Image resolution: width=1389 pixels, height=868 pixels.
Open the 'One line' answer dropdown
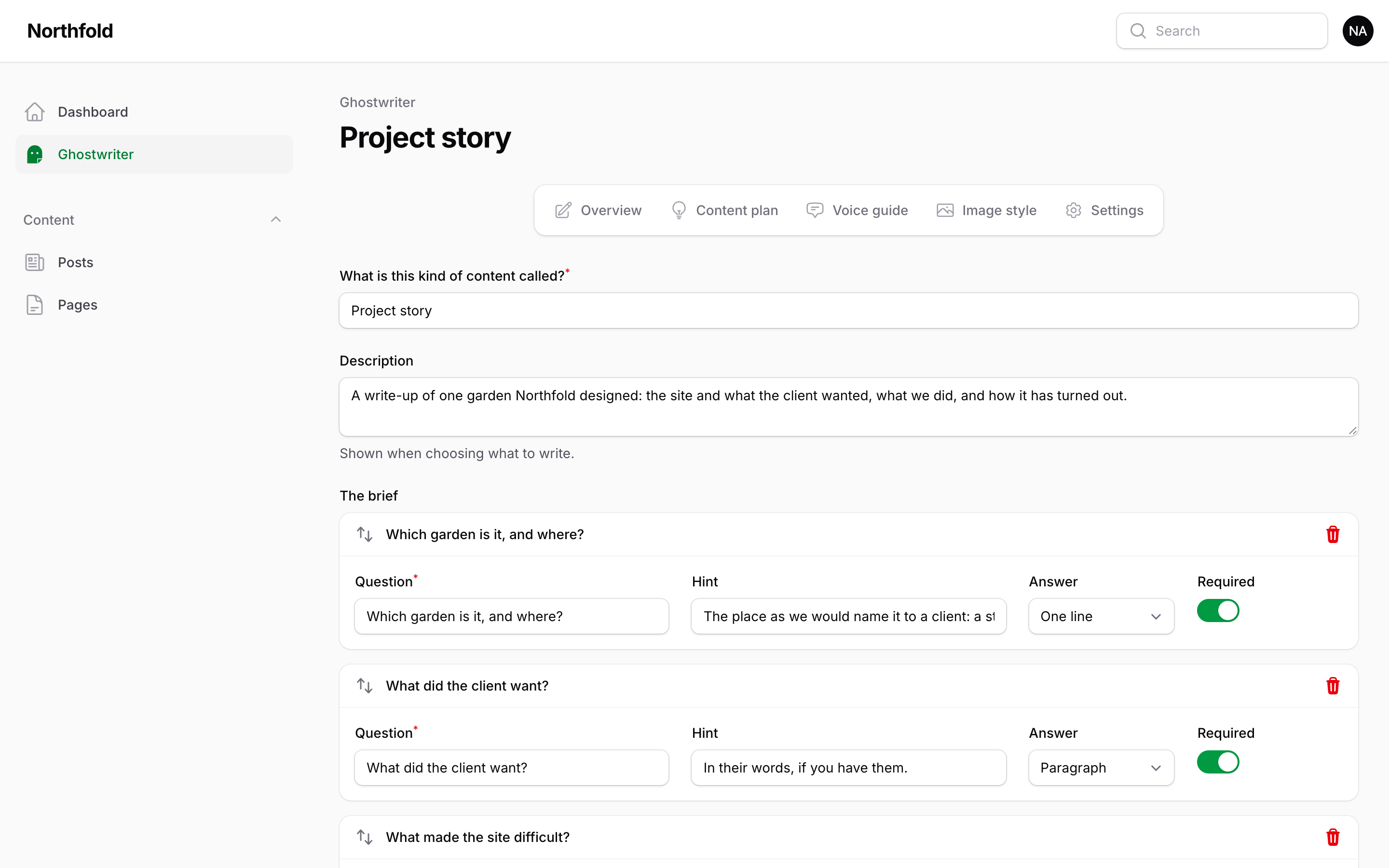pyautogui.click(x=1101, y=617)
